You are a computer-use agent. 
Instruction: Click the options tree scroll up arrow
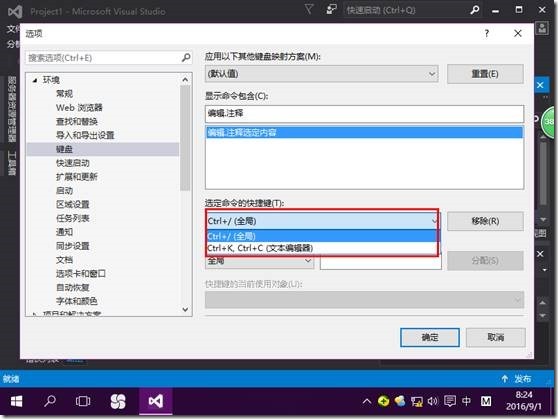pyautogui.click(x=185, y=80)
